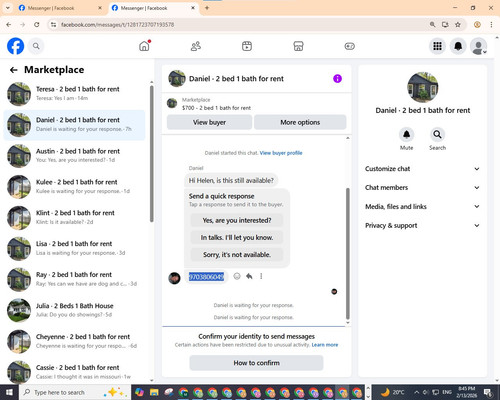
Task: Open the Facebook logo home
Action: [15, 46]
